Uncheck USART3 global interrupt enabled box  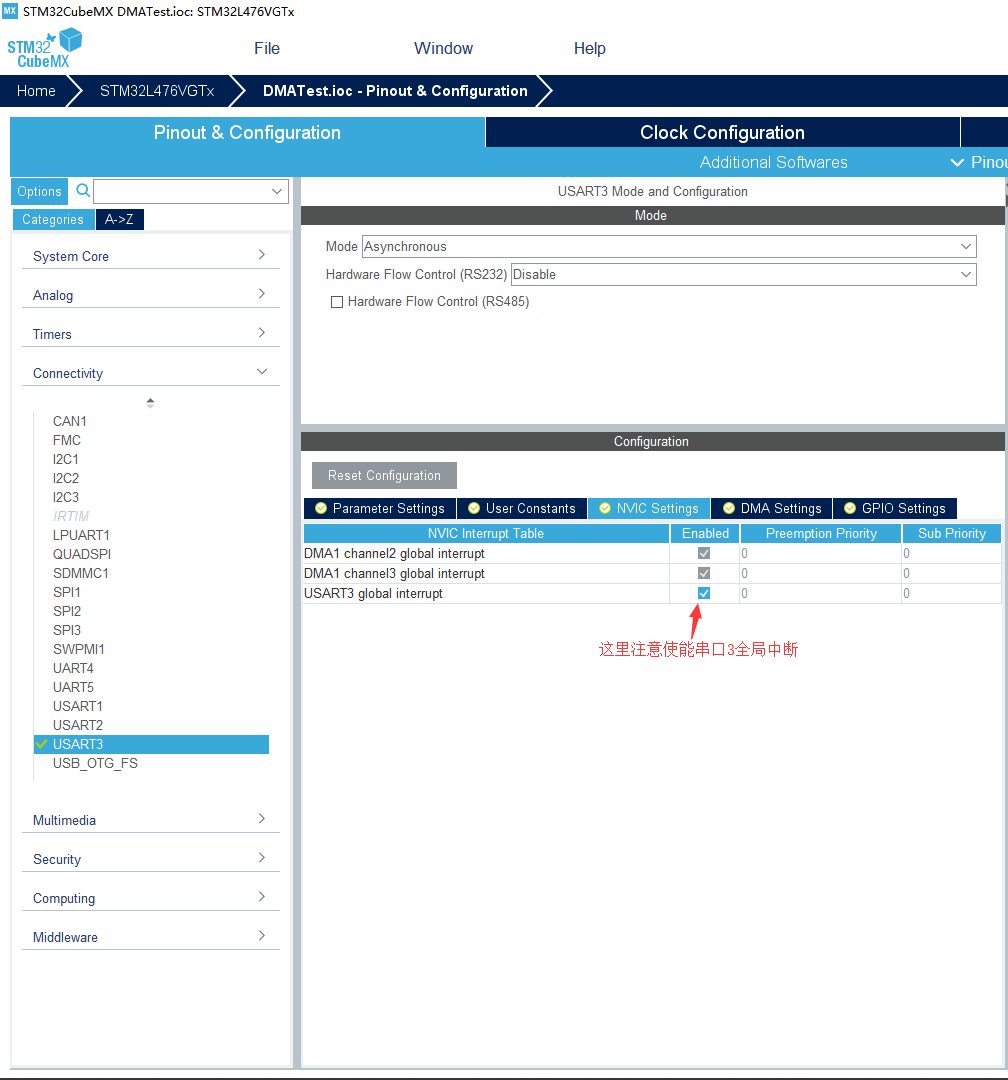(x=705, y=592)
